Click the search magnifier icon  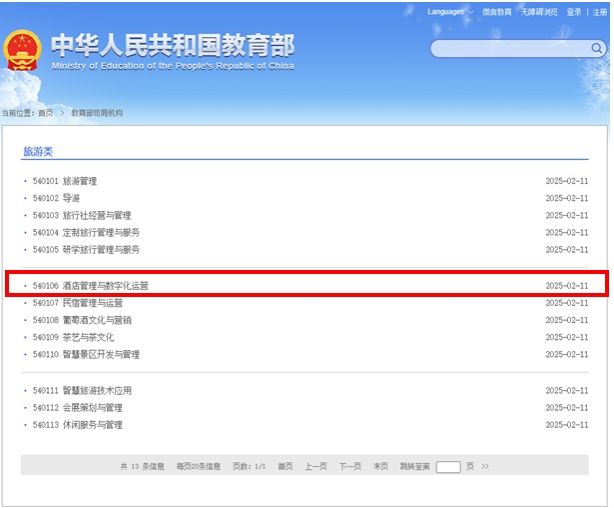pyautogui.click(x=596, y=48)
